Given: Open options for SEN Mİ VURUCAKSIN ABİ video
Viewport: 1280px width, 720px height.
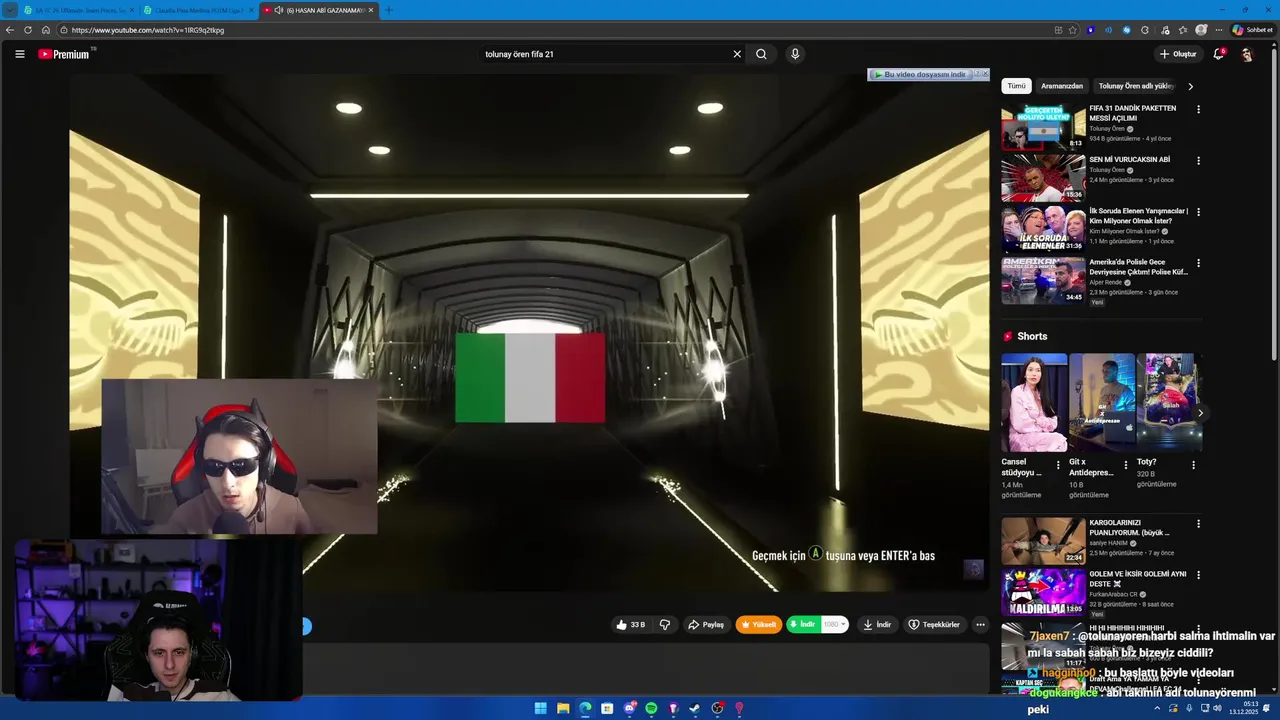Looking at the screenshot, I should [x=1198, y=160].
